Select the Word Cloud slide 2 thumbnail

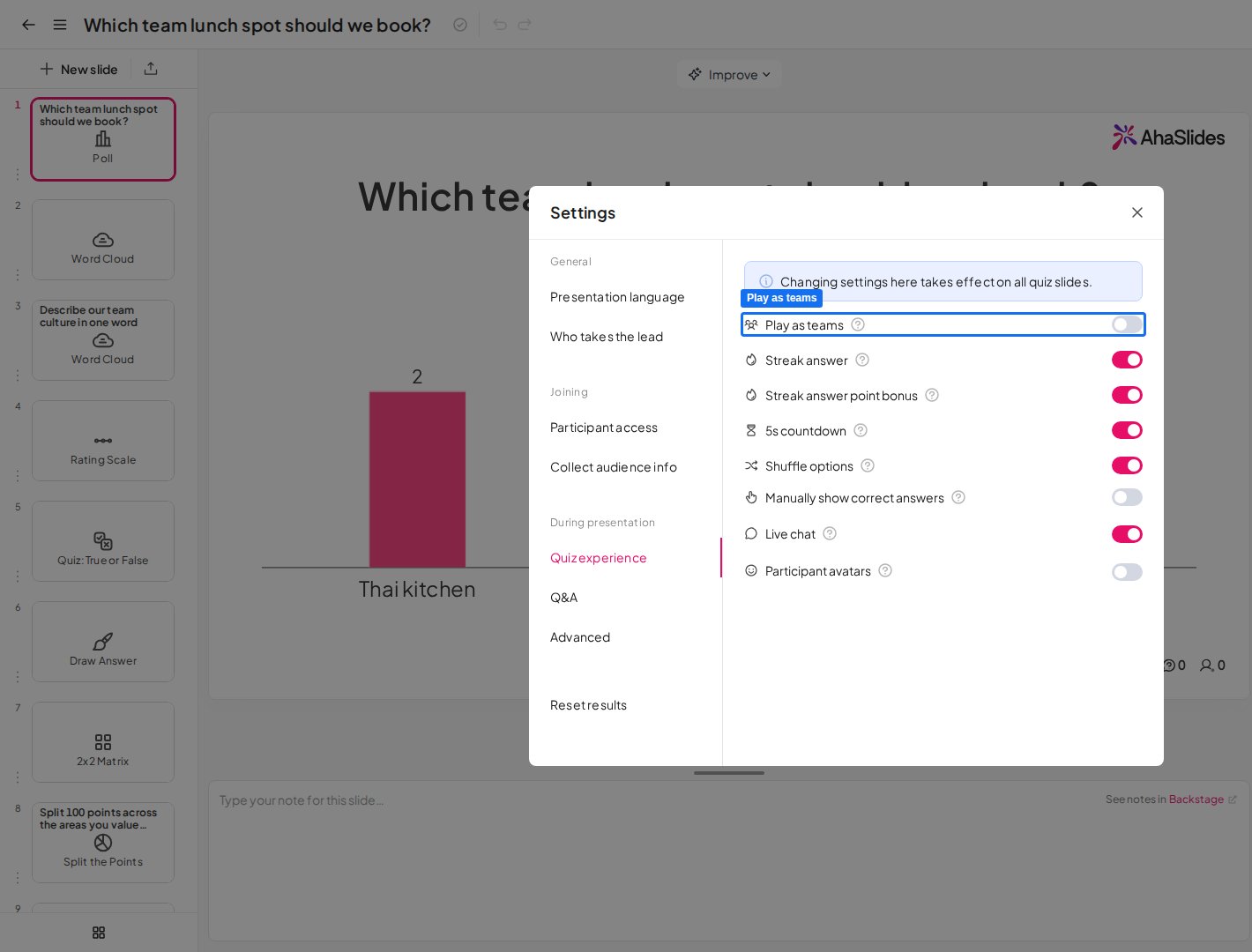103,240
